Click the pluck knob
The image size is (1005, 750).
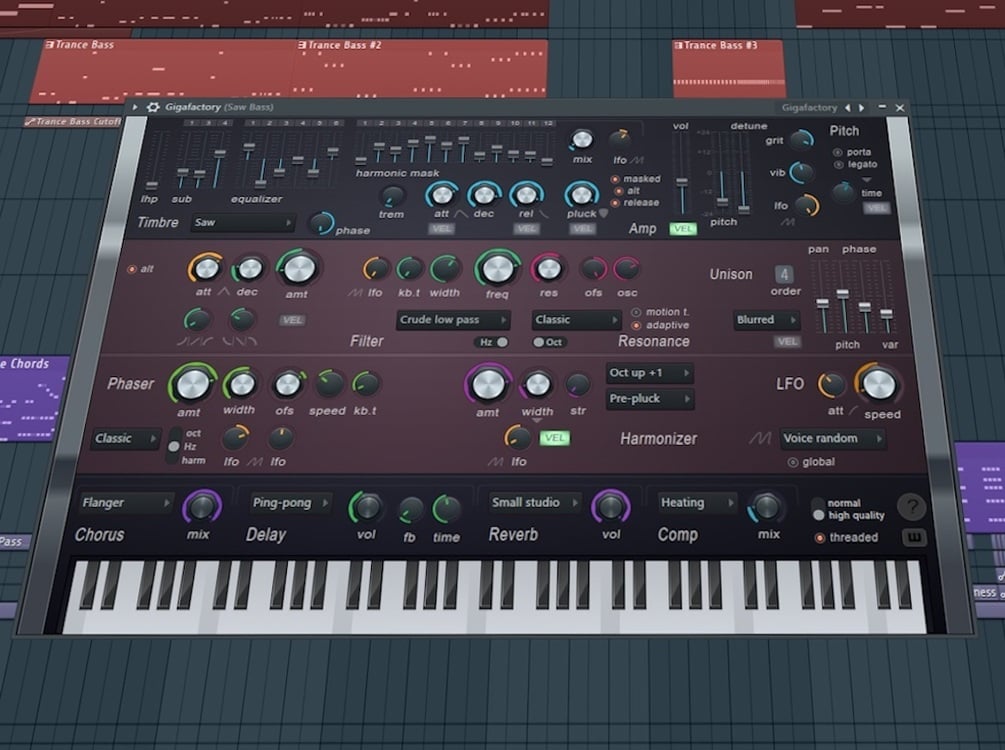click(581, 194)
